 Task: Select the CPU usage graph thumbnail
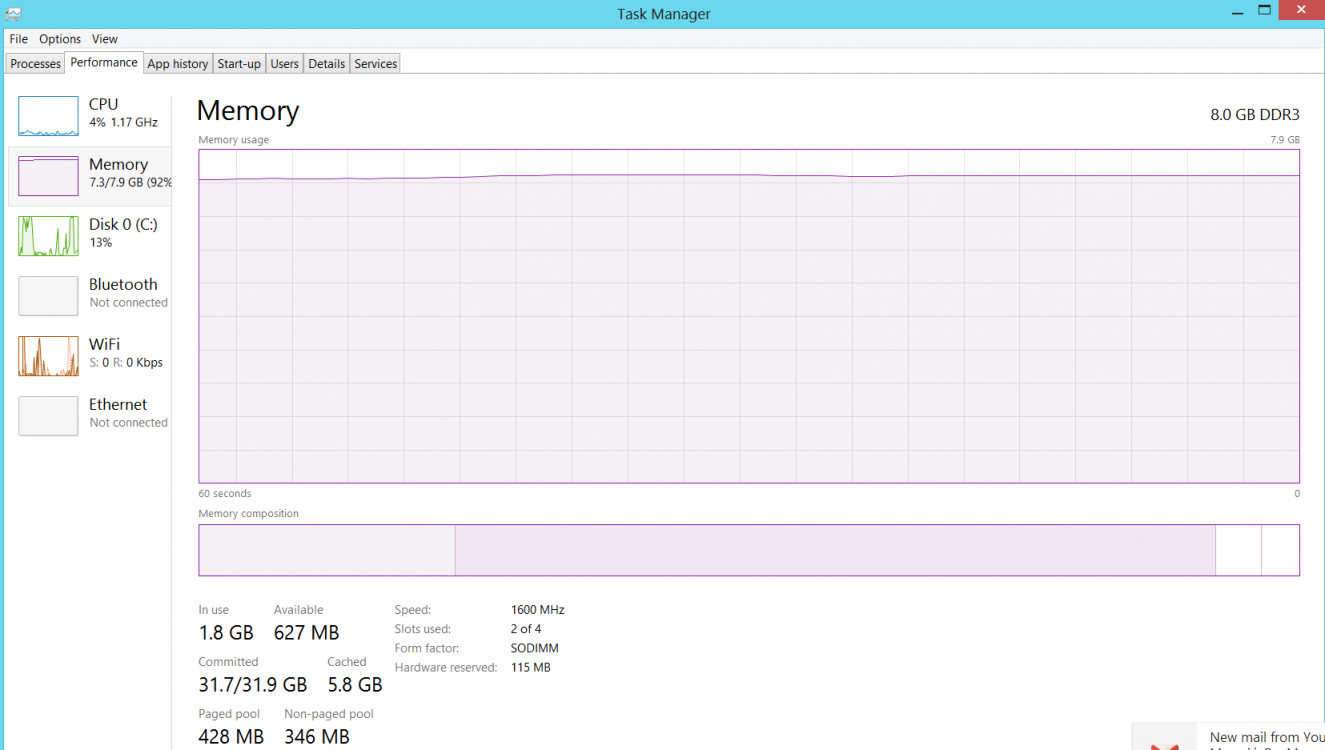pyautogui.click(x=48, y=116)
